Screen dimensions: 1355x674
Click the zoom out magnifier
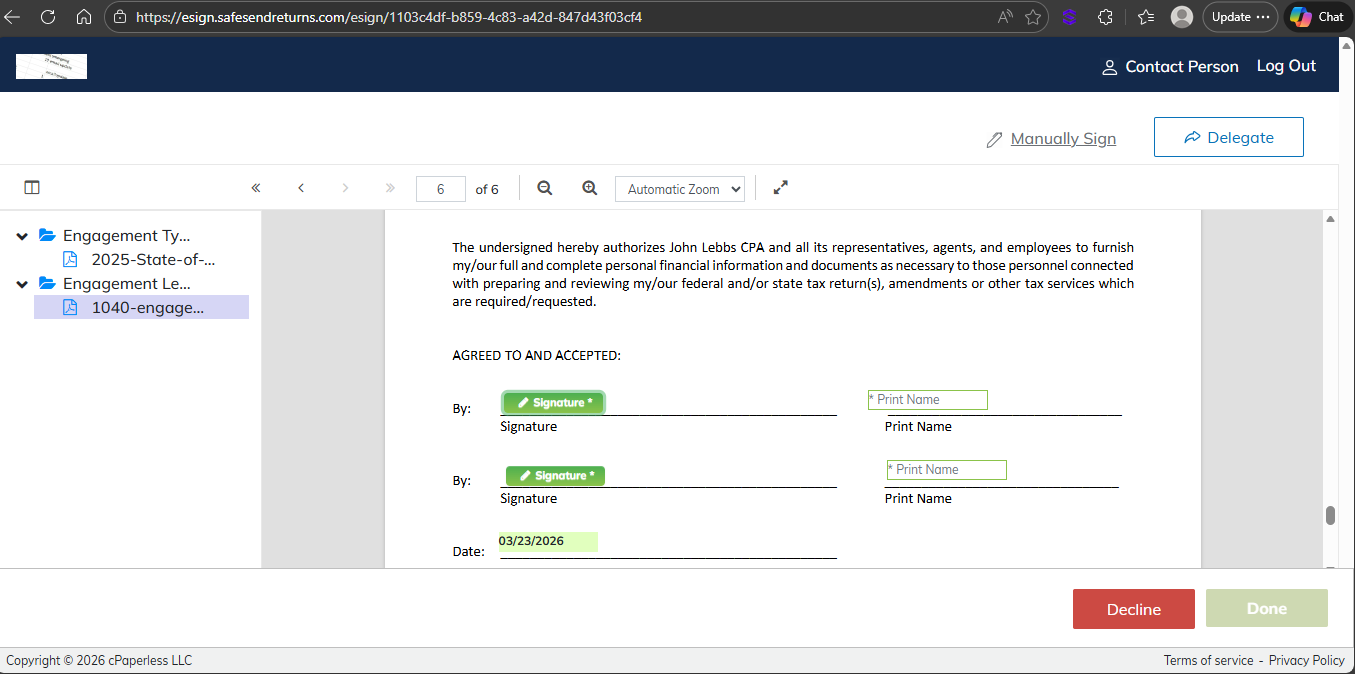(545, 188)
